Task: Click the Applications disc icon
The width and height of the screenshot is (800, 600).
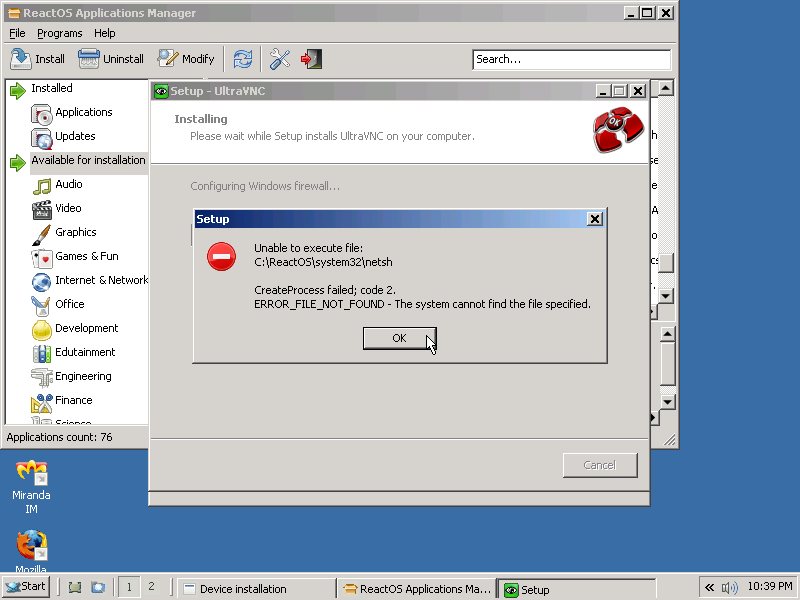Action: 42,114
